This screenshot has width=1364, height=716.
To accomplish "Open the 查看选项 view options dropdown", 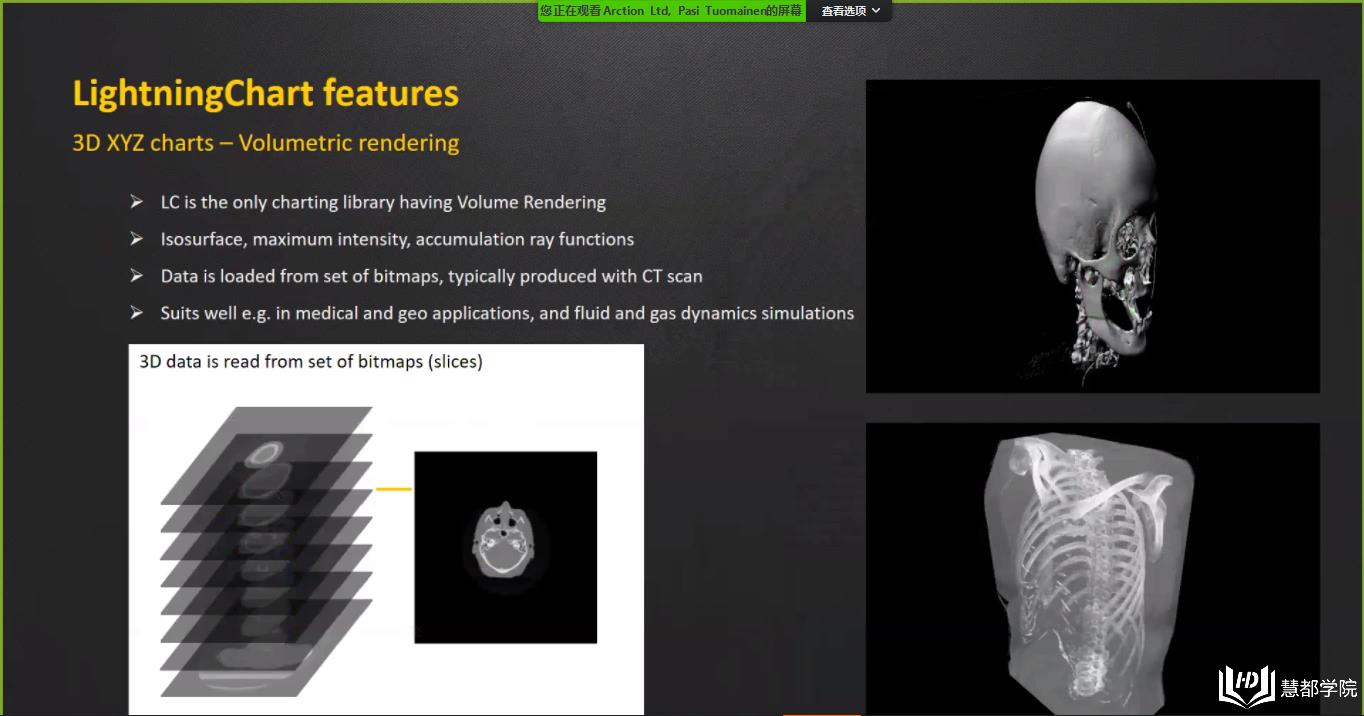I will (850, 11).
